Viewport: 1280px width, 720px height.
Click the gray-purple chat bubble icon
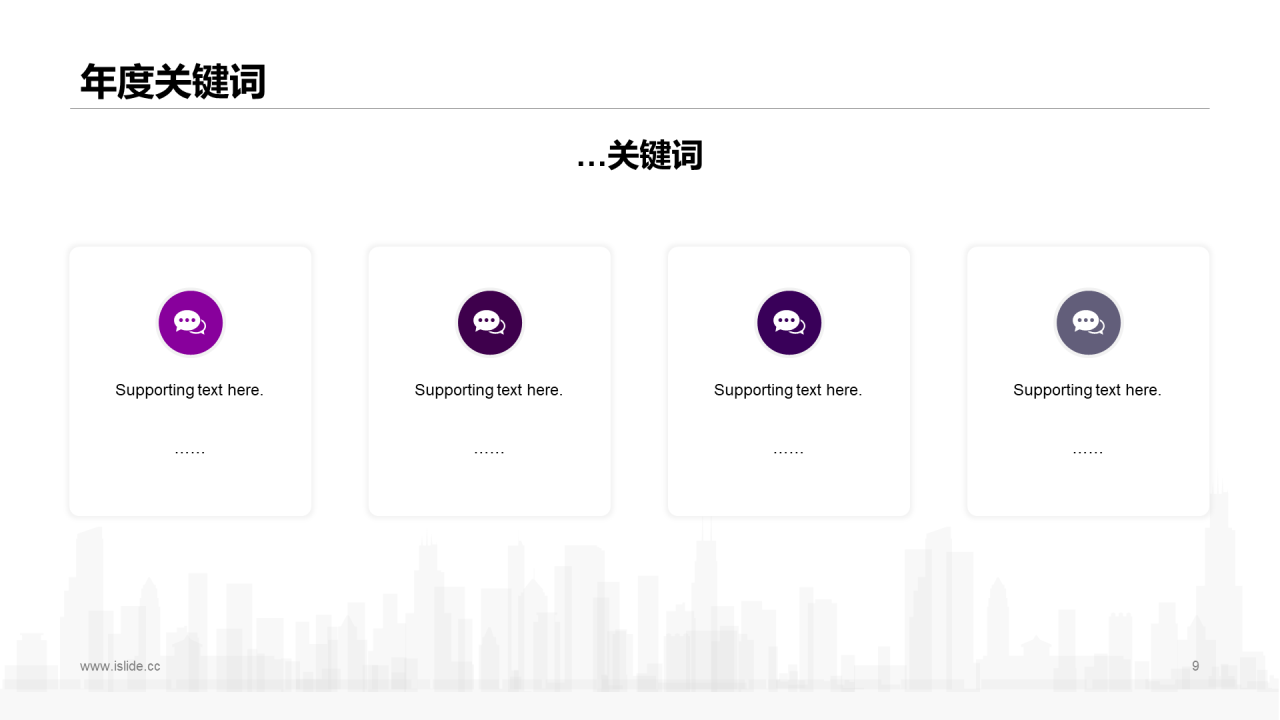pyautogui.click(x=1088, y=323)
